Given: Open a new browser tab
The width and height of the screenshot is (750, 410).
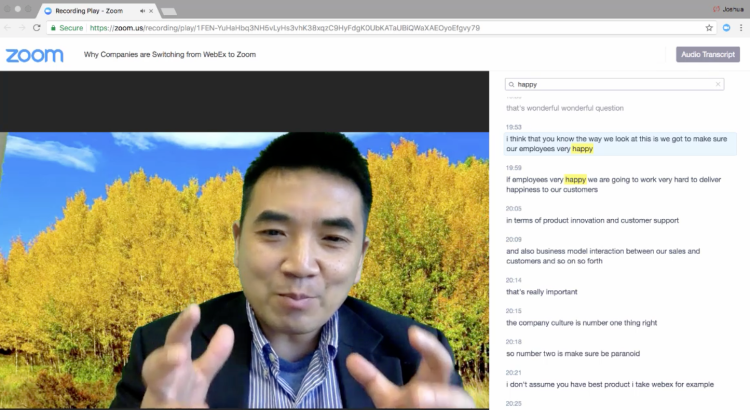Looking at the screenshot, I should click(169, 11).
